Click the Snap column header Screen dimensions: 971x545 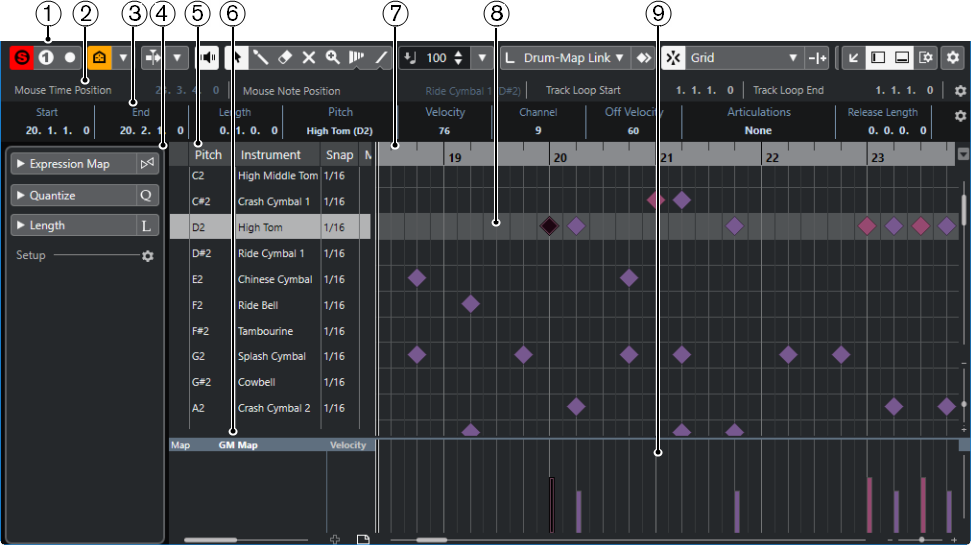click(x=339, y=155)
